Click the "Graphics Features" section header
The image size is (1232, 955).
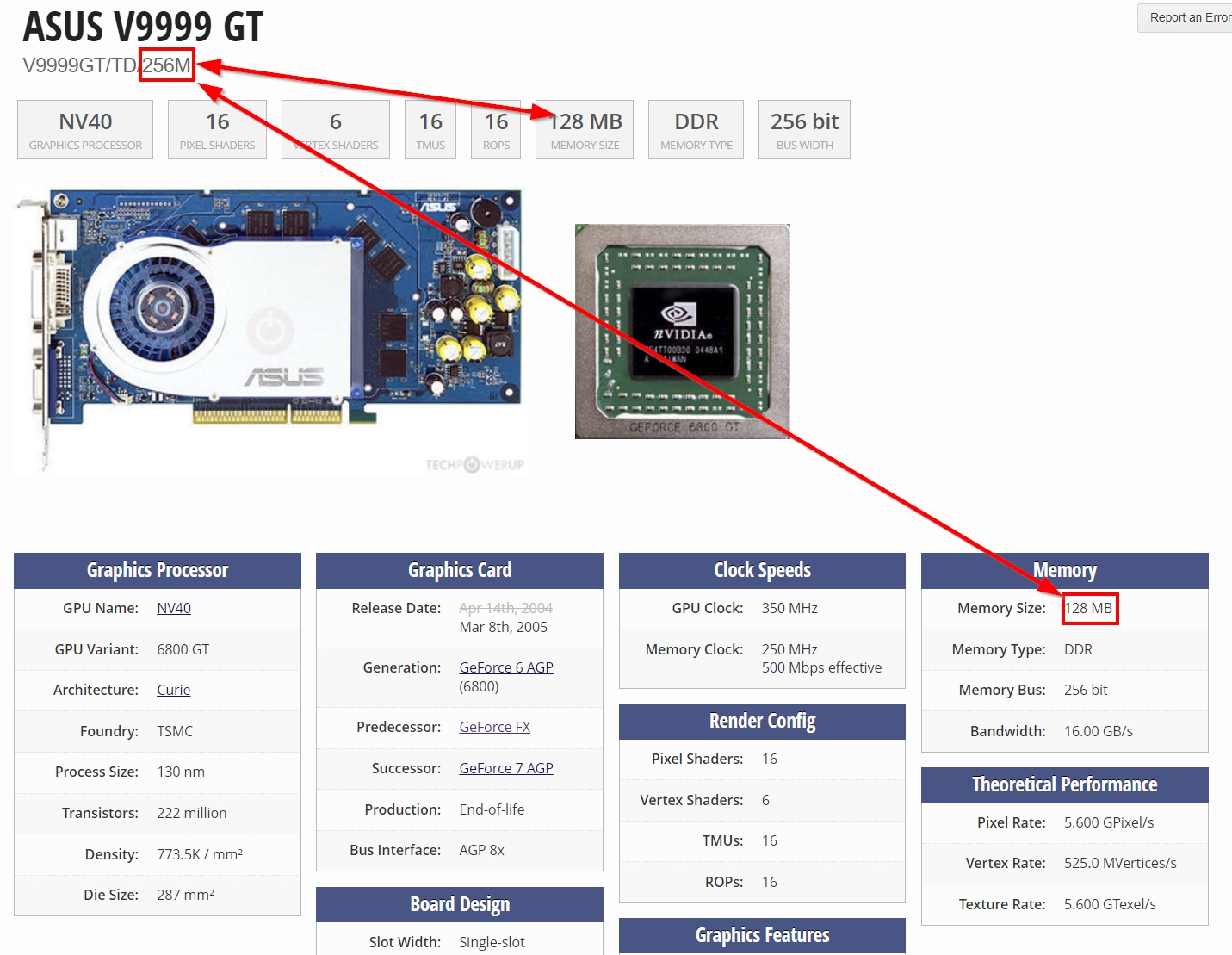tap(762, 935)
